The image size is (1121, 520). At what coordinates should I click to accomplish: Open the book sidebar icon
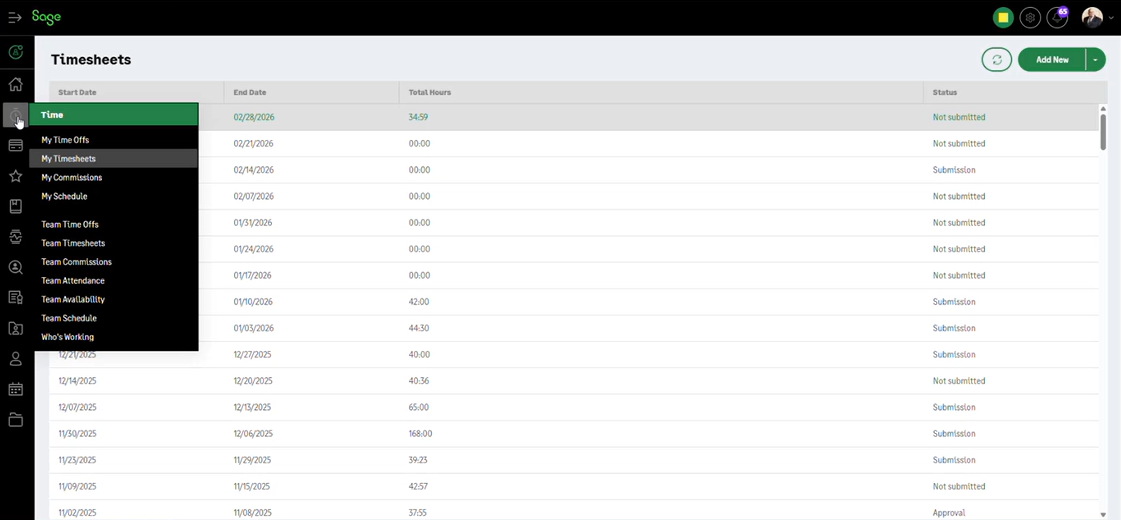click(16, 207)
